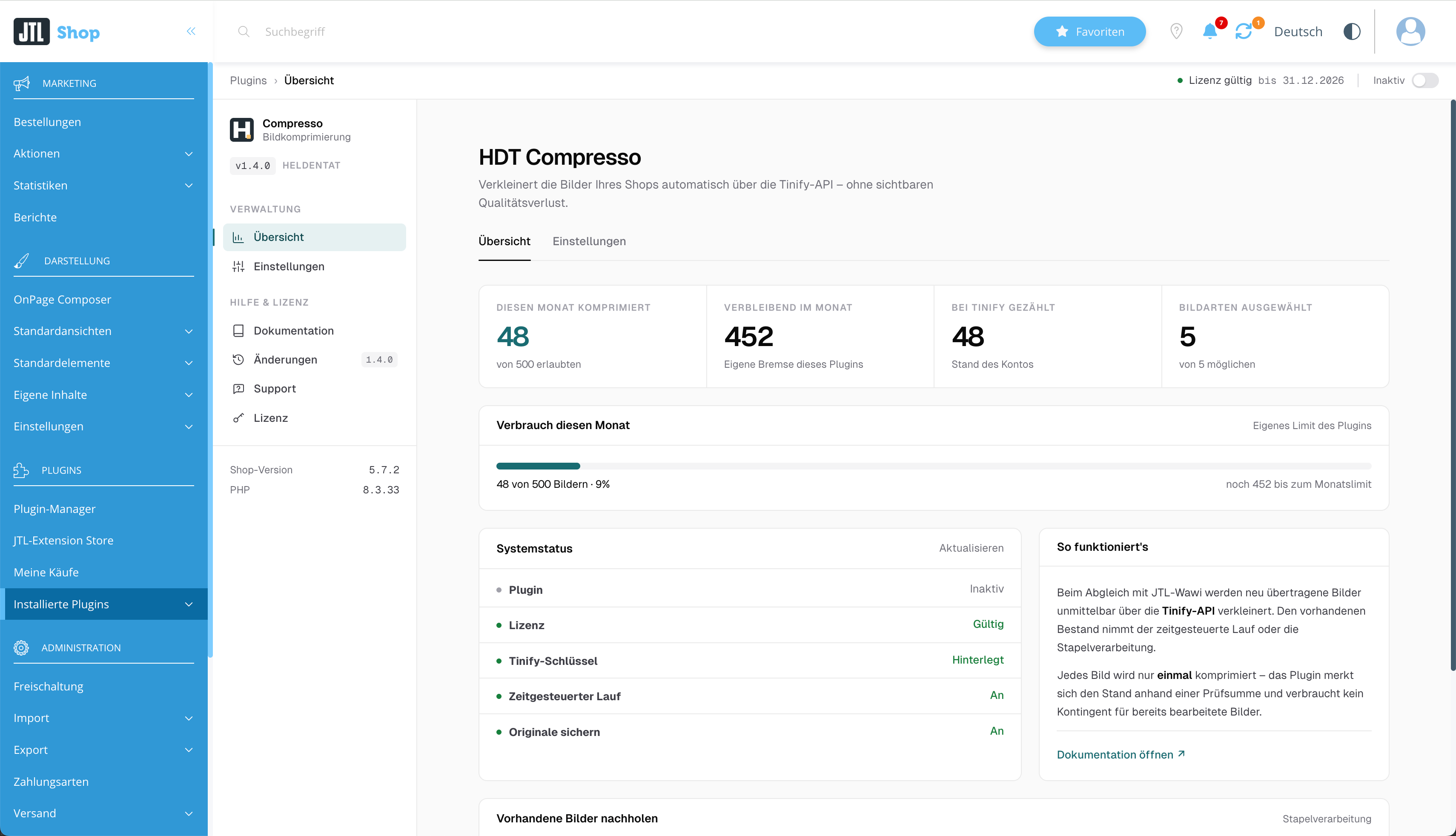1456x836 pixels.
Task: Expand Standardansichten chevron
Action: pyautogui.click(x=189, y=331)
